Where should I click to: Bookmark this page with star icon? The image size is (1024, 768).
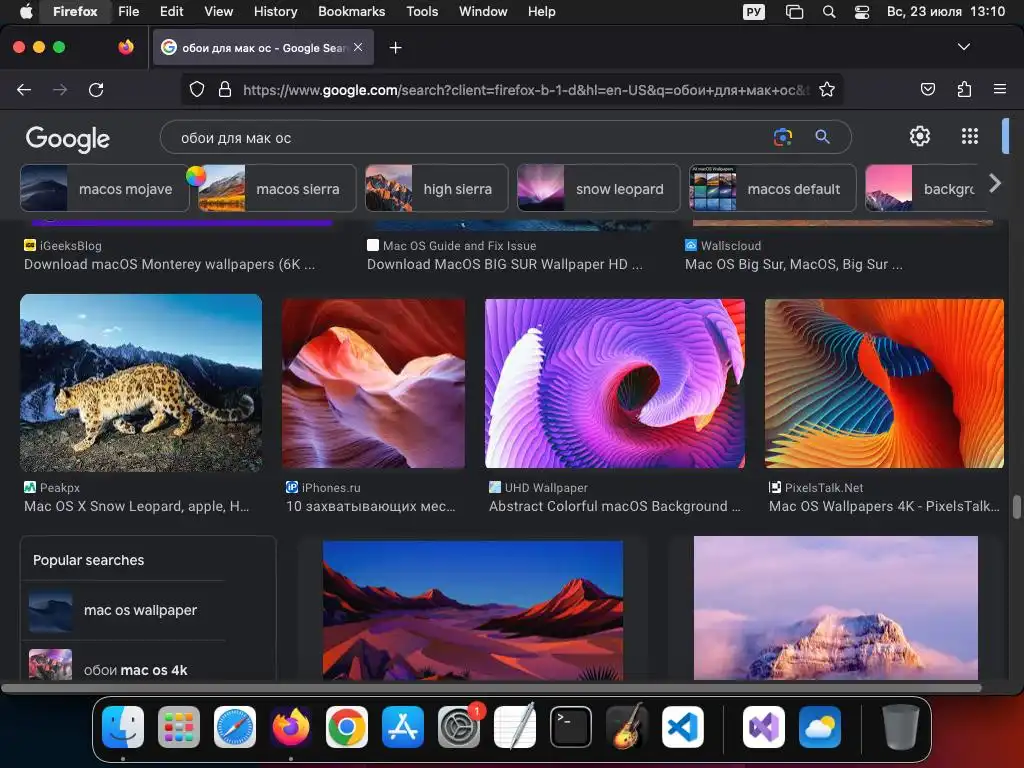click(827, 89)
